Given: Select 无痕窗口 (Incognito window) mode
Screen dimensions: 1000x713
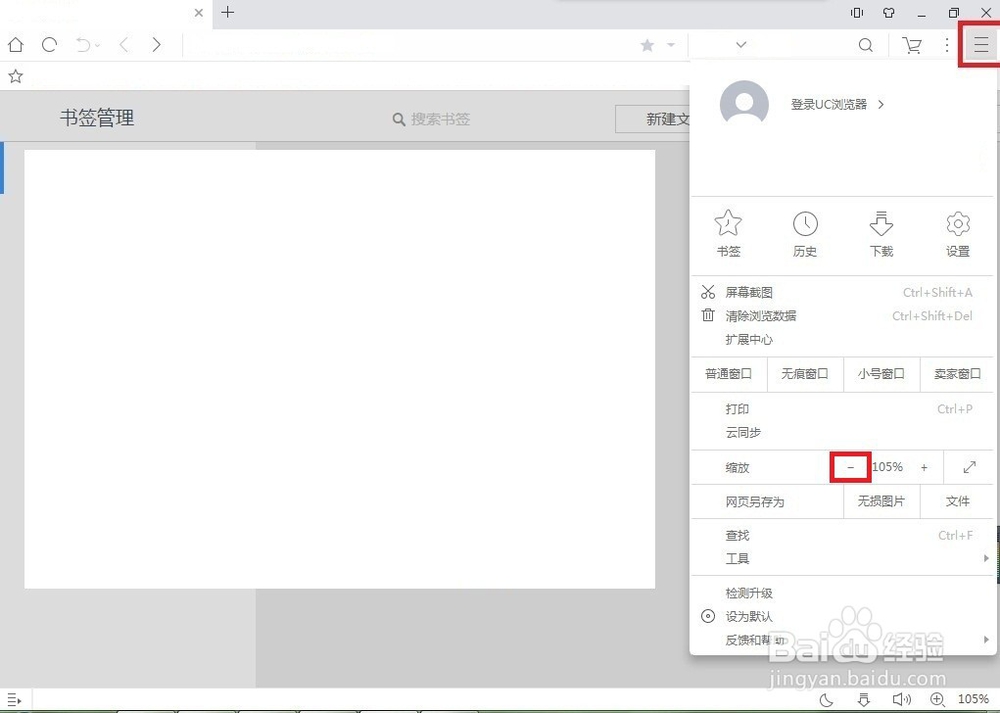Looking at the screenshot, I should click(805, 374).
